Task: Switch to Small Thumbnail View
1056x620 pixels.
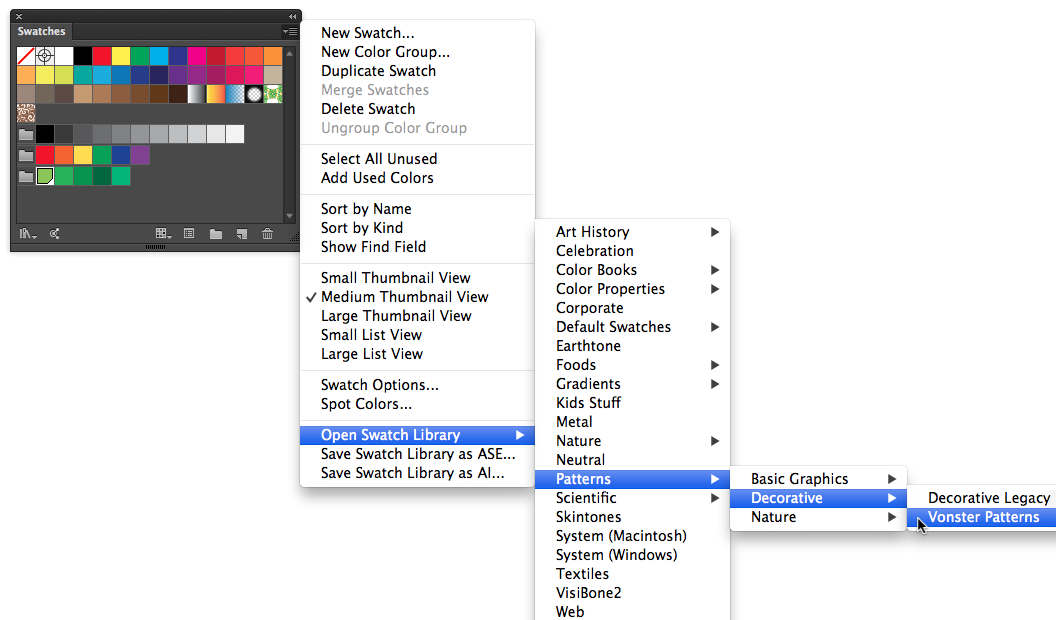Action: coord(381,277)
